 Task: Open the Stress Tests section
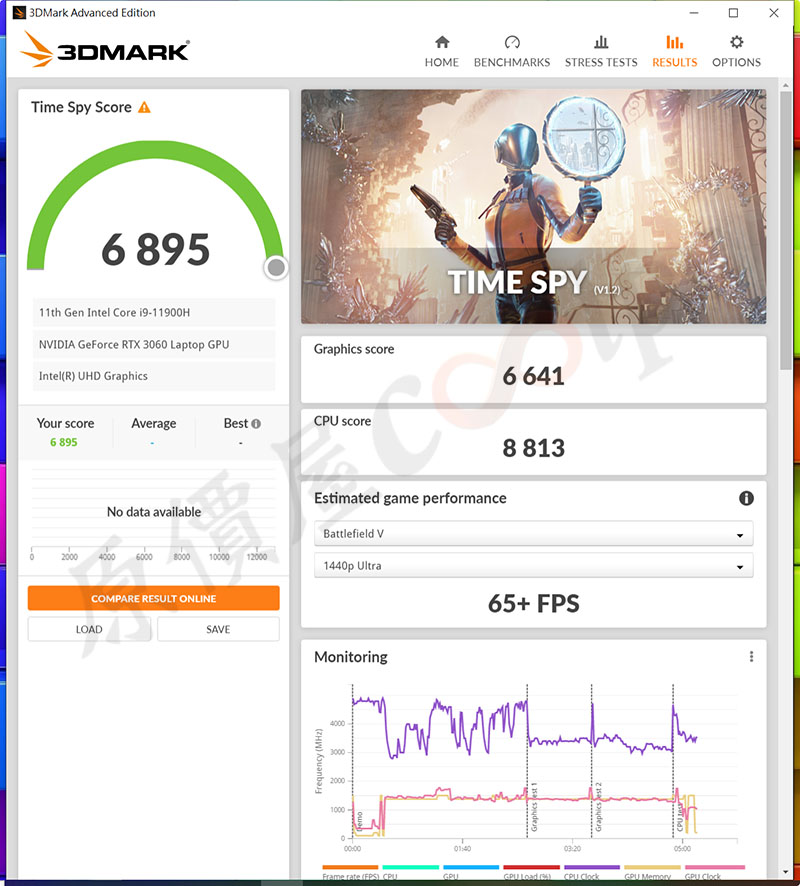point(601,51)
